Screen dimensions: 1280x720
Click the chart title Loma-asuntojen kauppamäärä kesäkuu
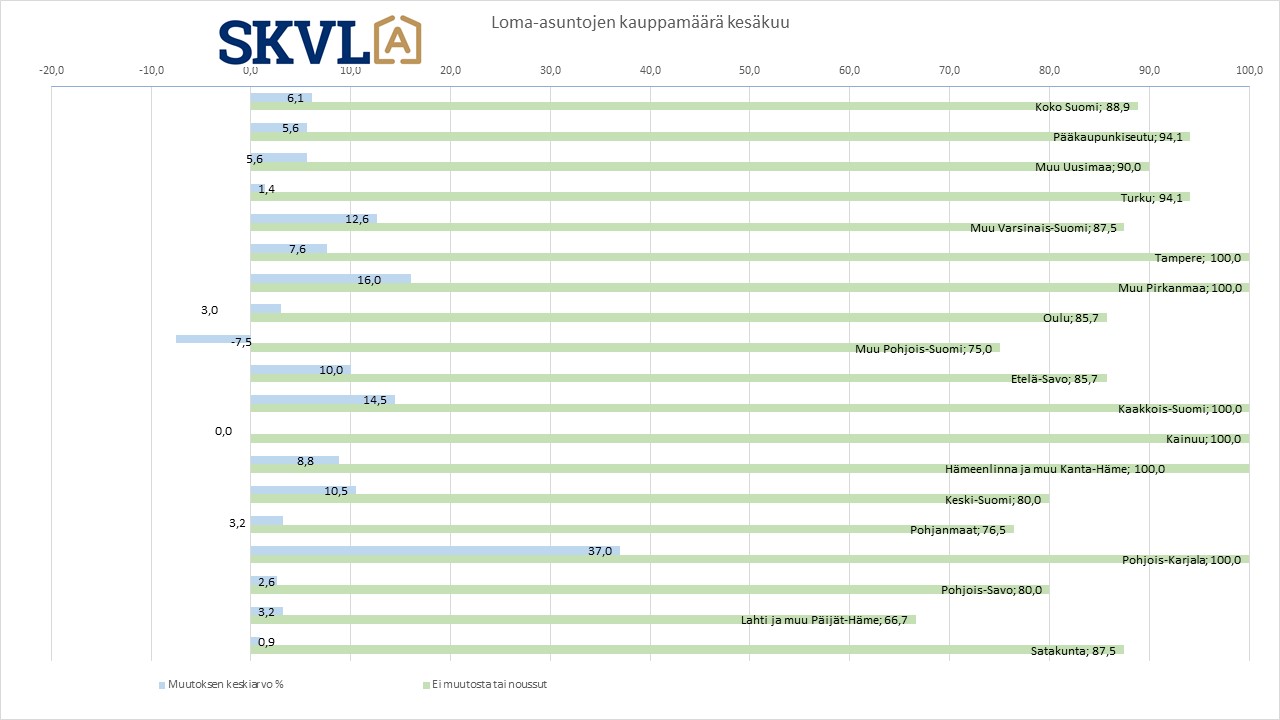pyautogui.click(x=640, y=22)
